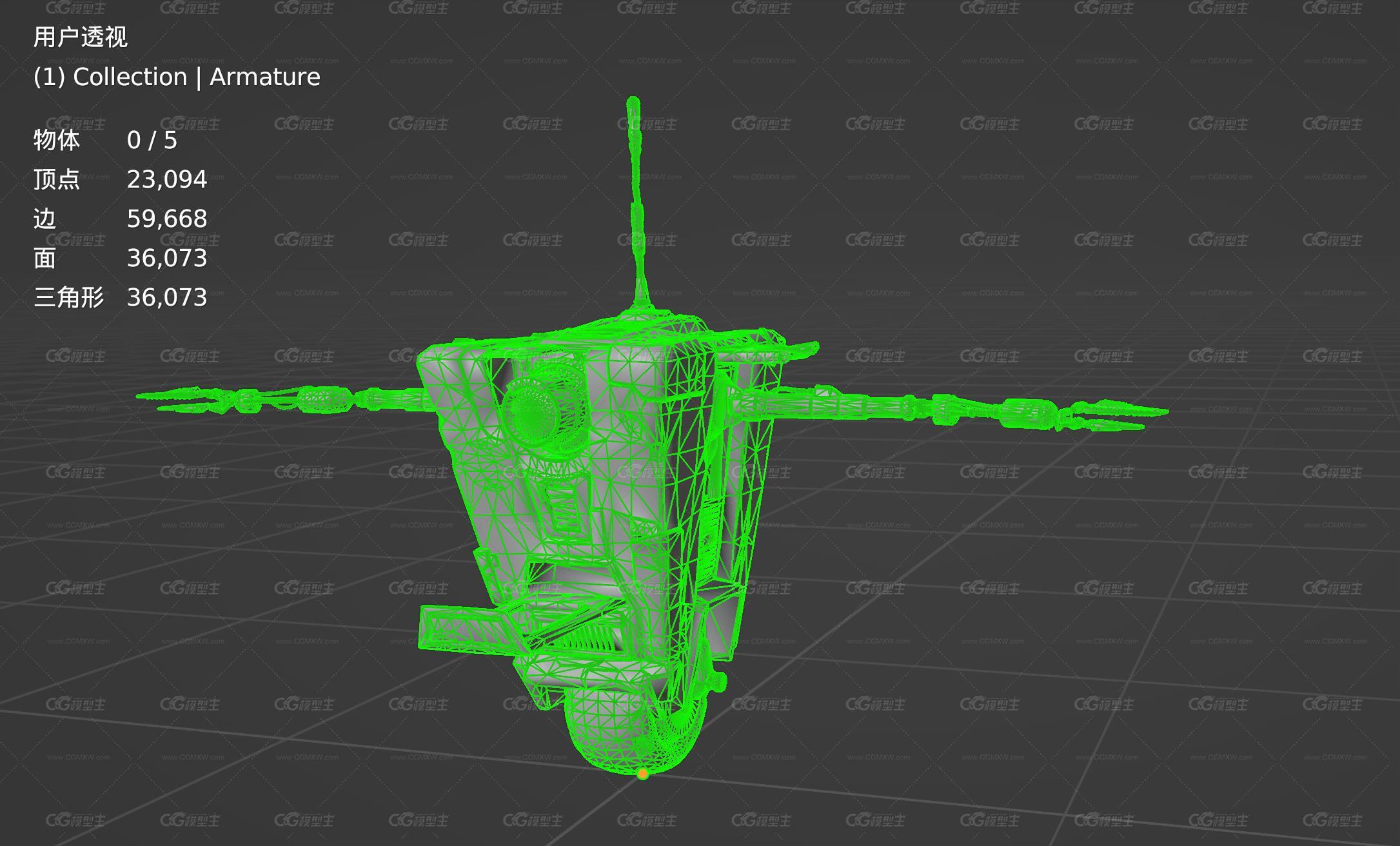Click the '三角形' statistics label
This screenshot has height=846, width=1400.
(68, 298)
